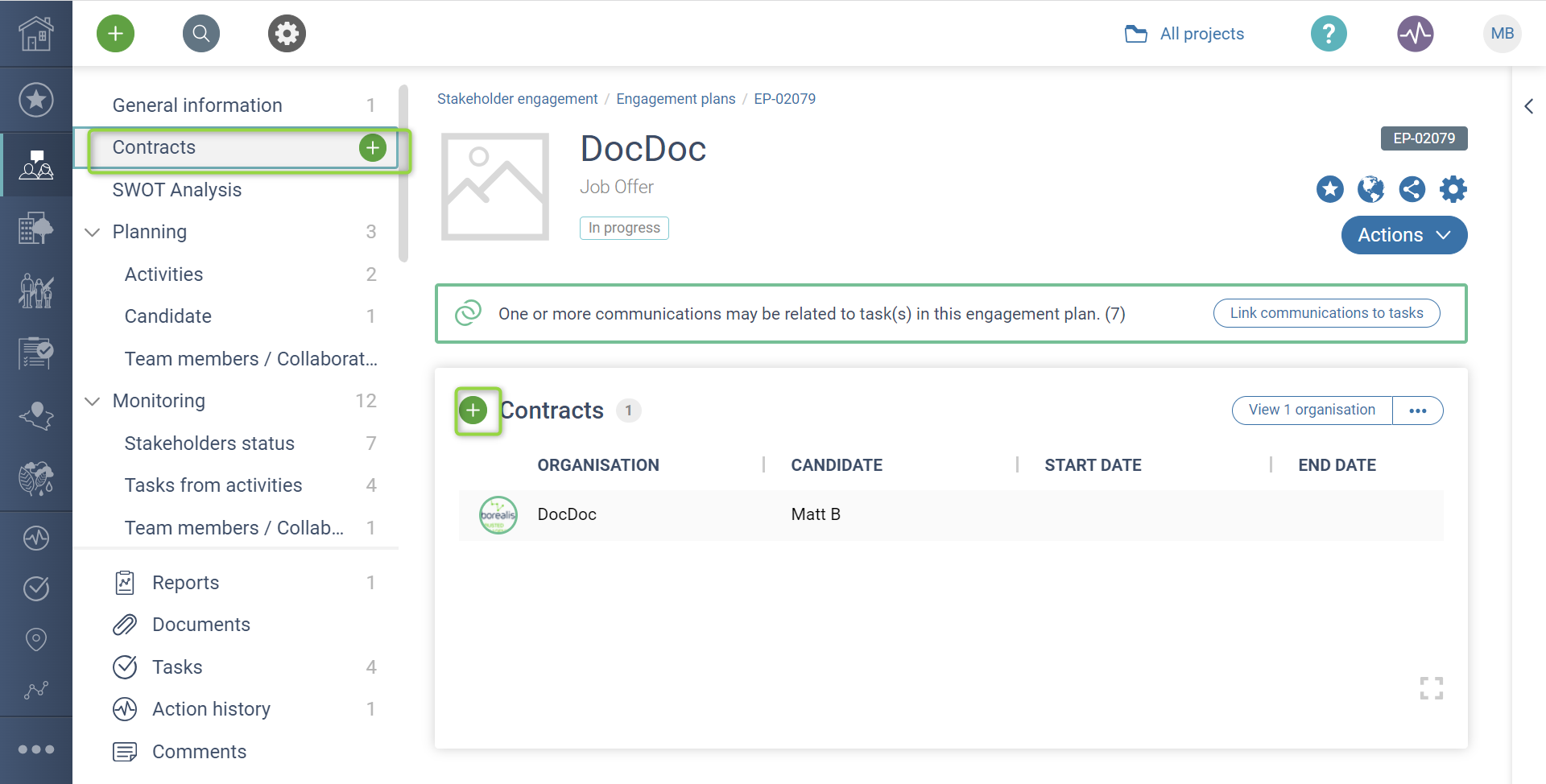Open the search magnifier icon
Image resolution: width=1546 pixels, height=784 pixels.
tap(201, 34)
